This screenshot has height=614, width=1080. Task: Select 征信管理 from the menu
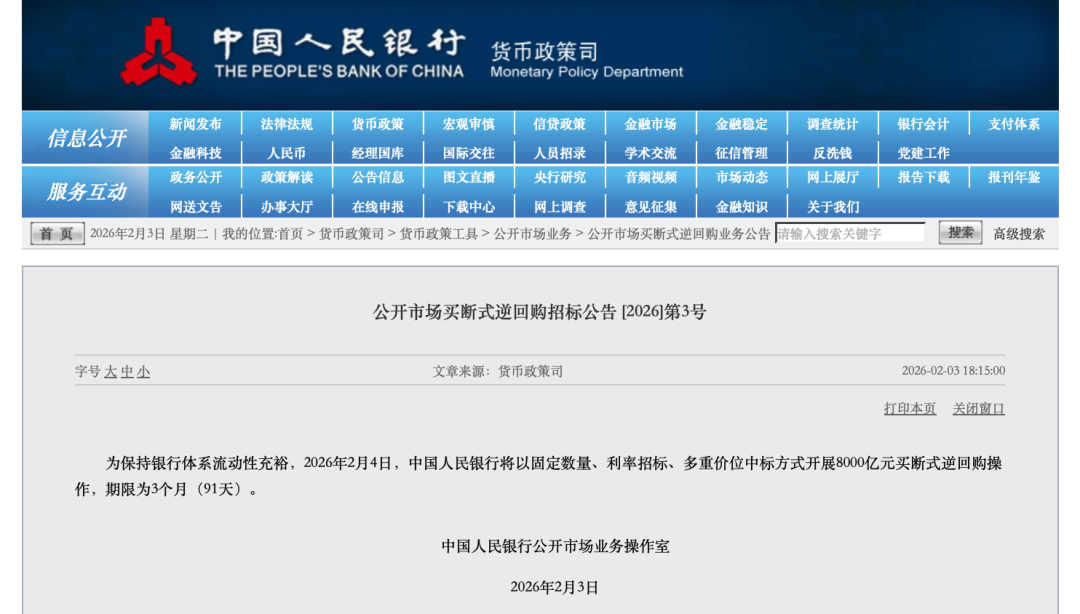click(741, 153)
